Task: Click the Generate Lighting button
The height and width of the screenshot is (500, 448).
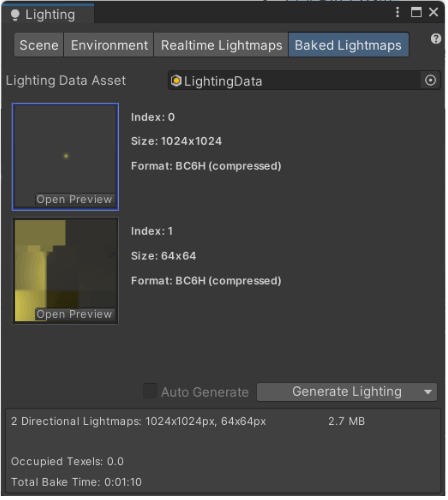Action: coord(348,393)
